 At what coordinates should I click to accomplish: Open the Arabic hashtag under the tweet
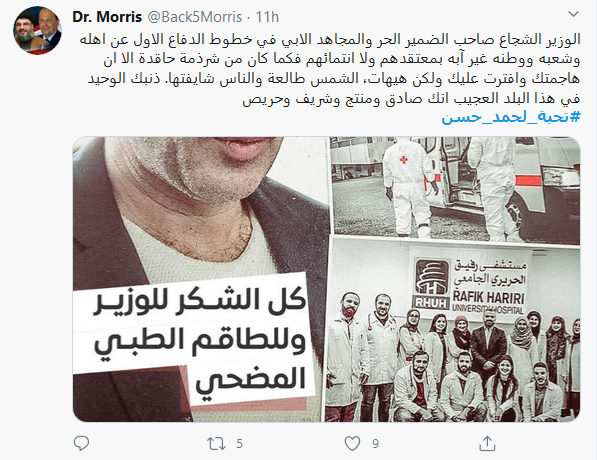[x=511, y=117]
